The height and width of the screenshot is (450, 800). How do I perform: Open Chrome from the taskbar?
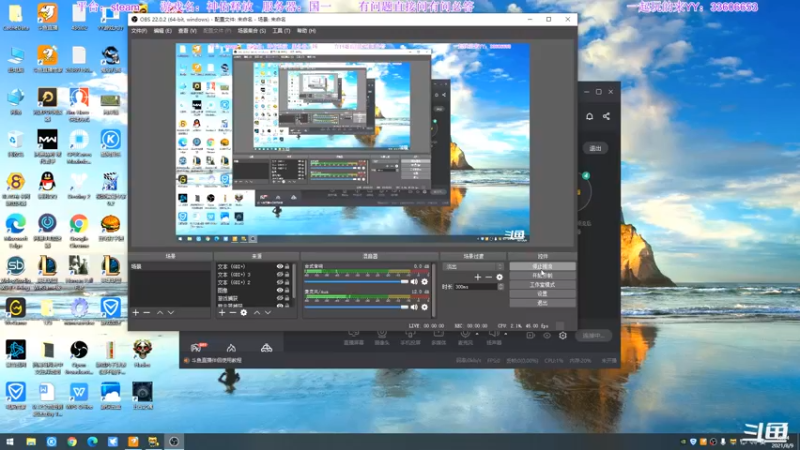pos(72,442)
